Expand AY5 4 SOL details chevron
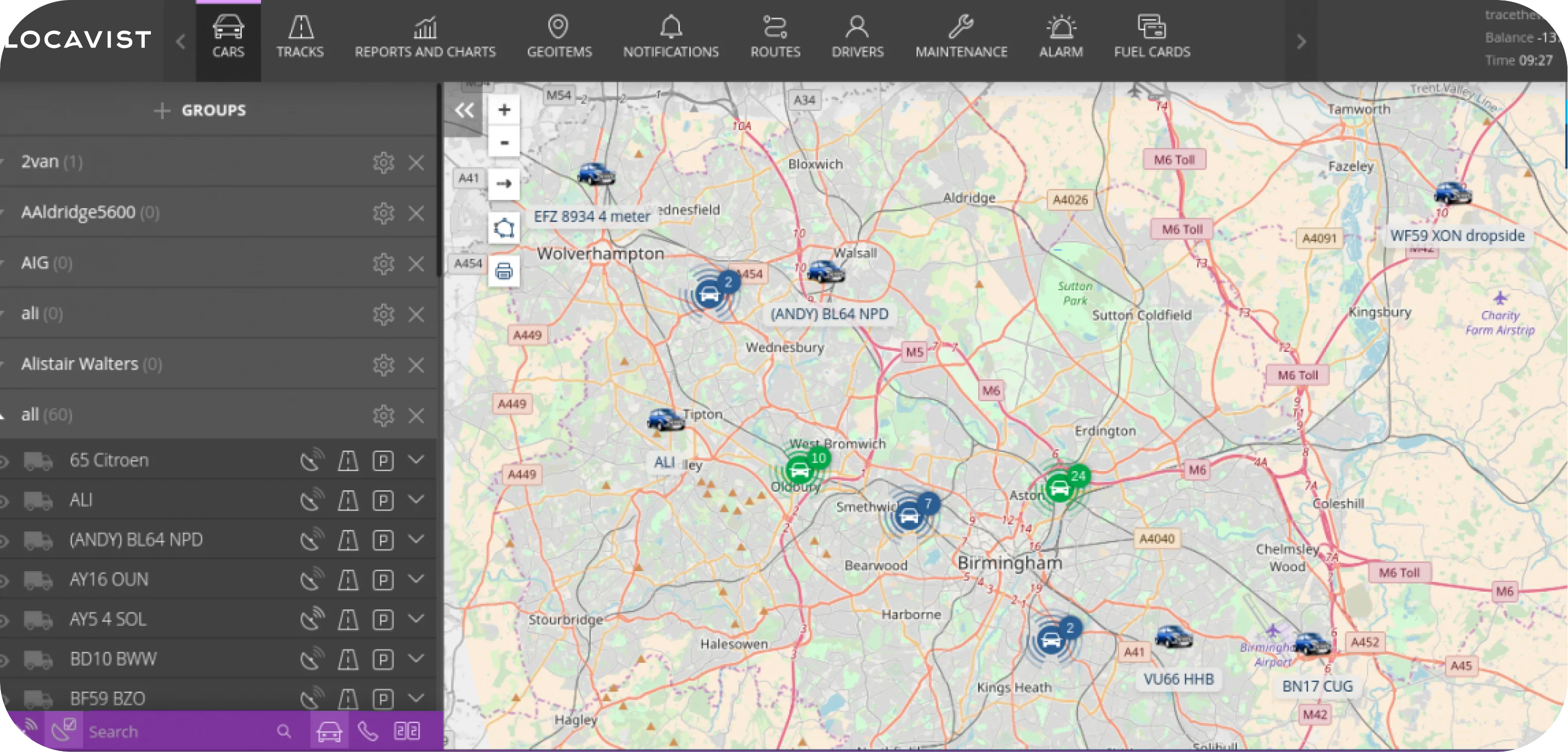Image resolution: width=1568 pixels, height=752 pixels. point(416,618)
